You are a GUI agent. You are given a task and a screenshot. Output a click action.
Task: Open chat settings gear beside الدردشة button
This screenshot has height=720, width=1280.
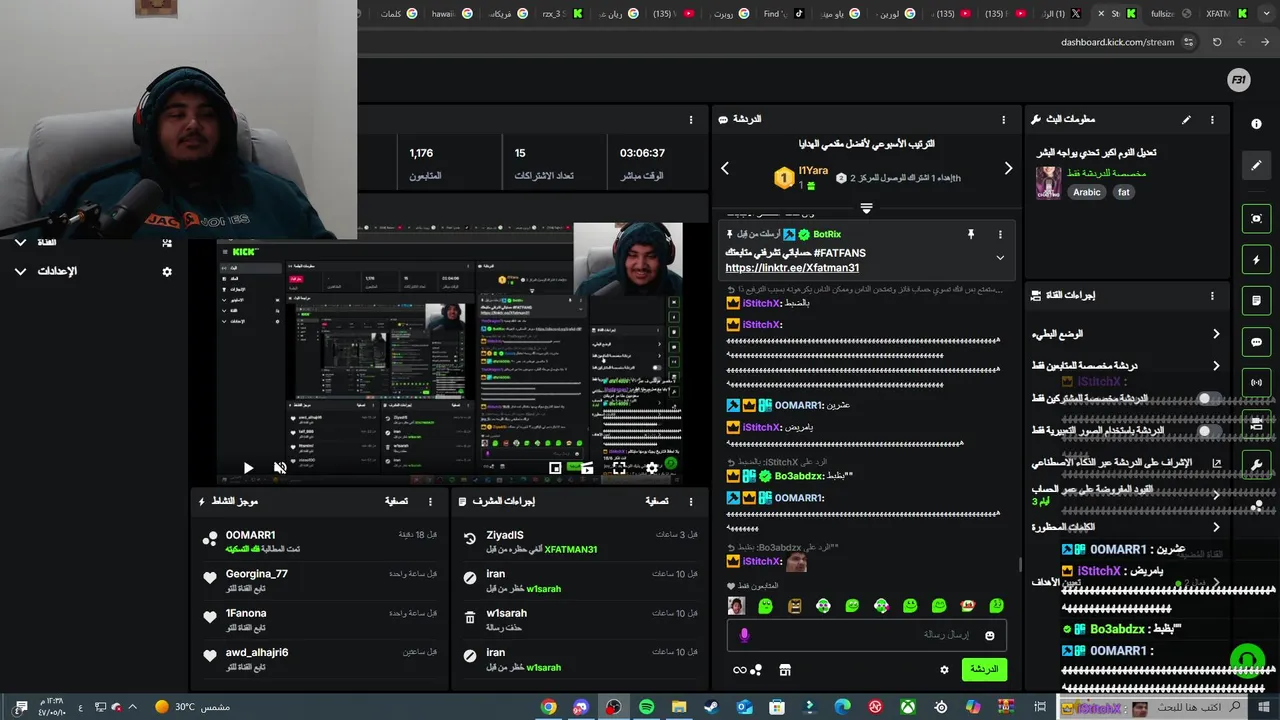[944, 670]
